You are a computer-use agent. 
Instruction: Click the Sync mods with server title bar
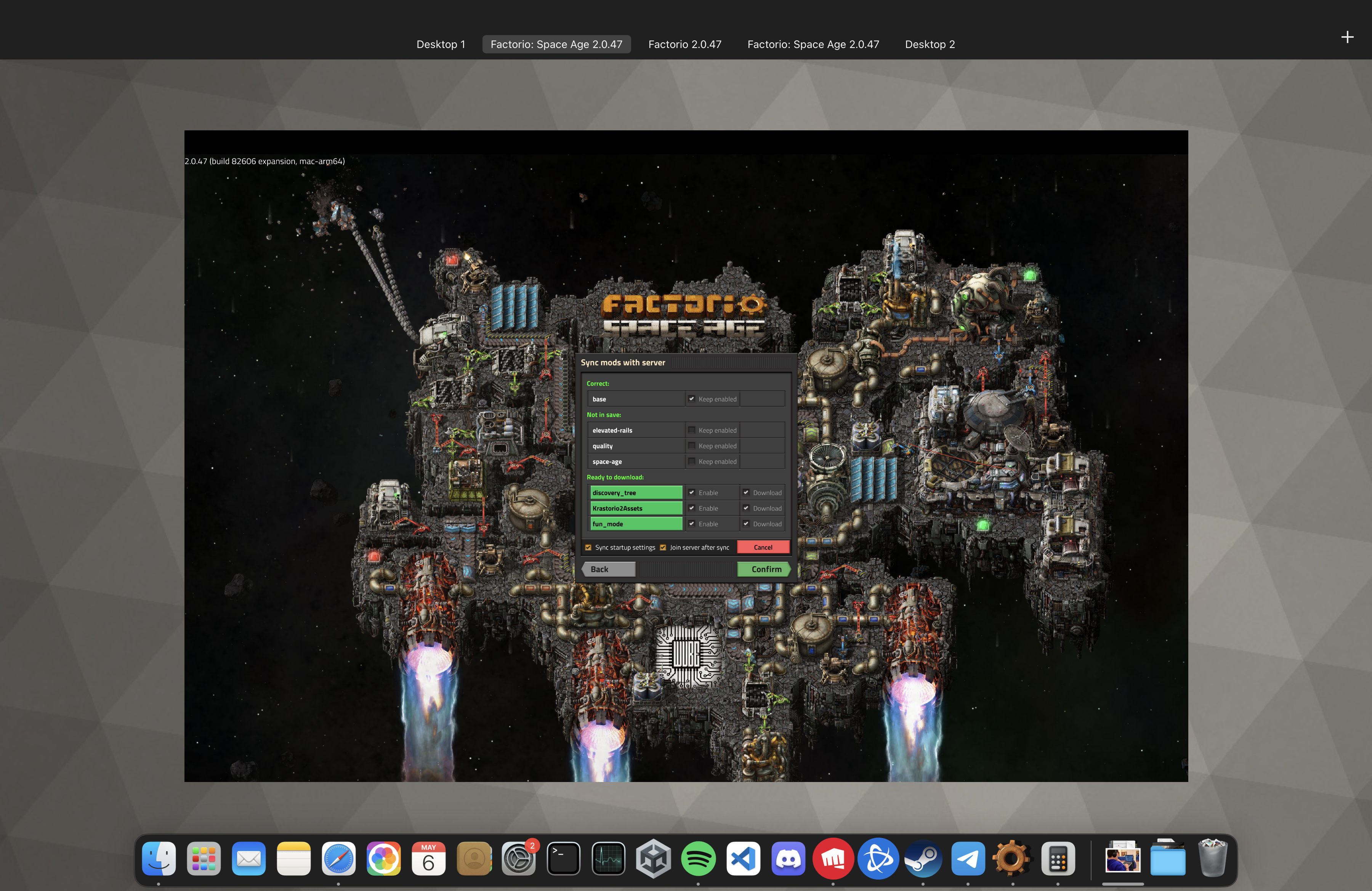pos(686,362)
